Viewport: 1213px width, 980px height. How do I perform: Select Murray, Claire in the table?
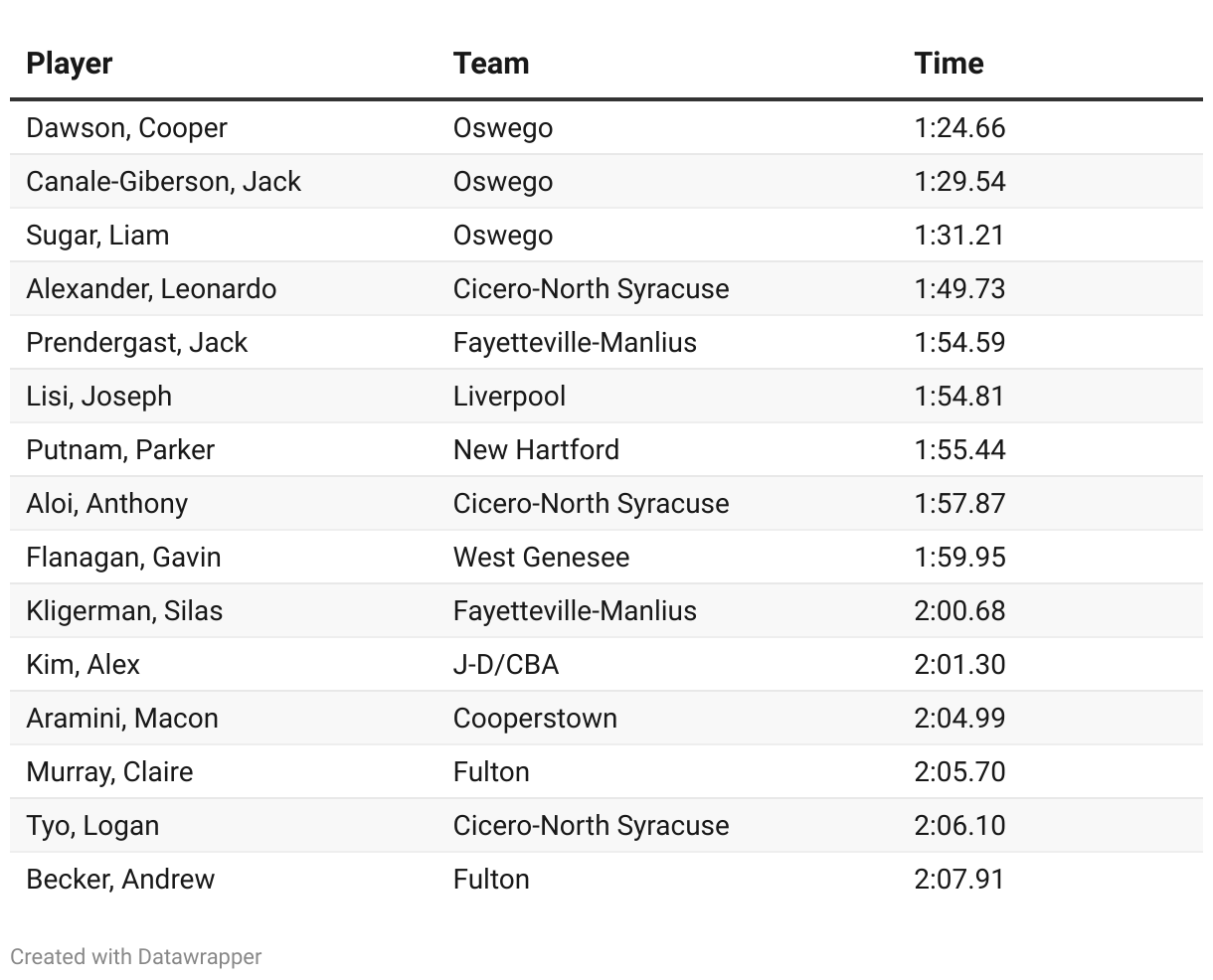pyautogui.click(x=109, y=772)
